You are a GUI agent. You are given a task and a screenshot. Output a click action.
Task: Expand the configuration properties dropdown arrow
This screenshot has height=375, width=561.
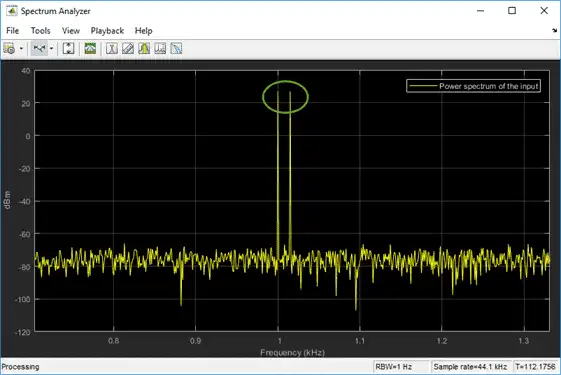(21, 48)
